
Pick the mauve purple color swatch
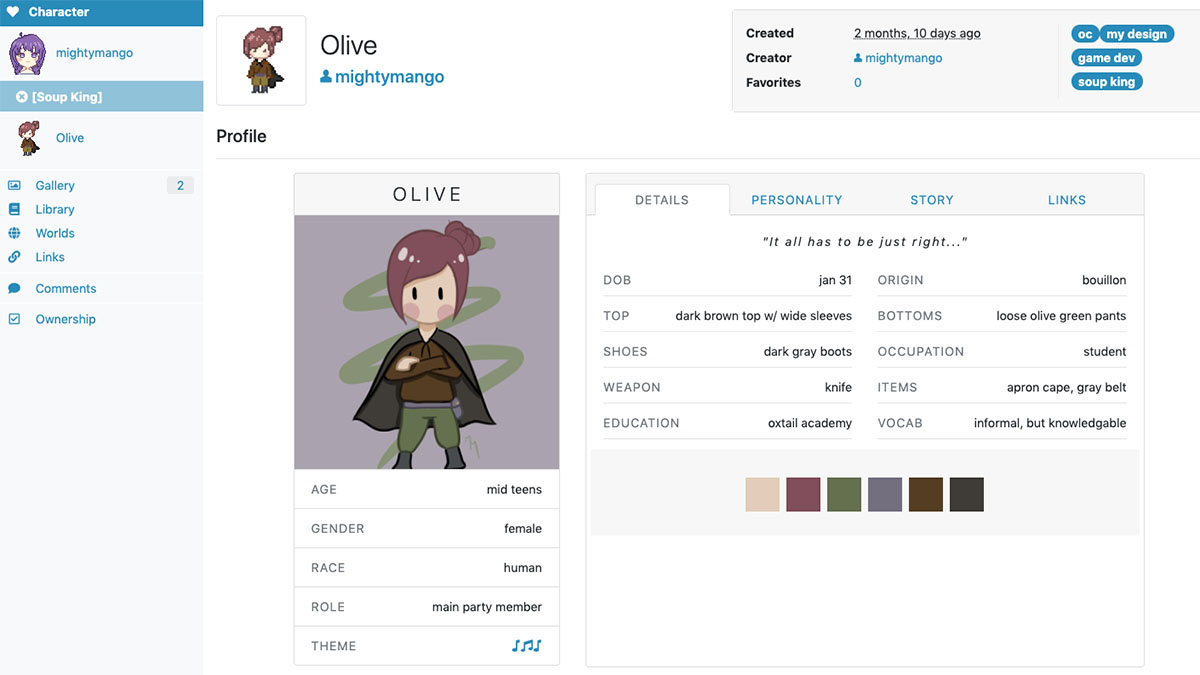[804, 494]
